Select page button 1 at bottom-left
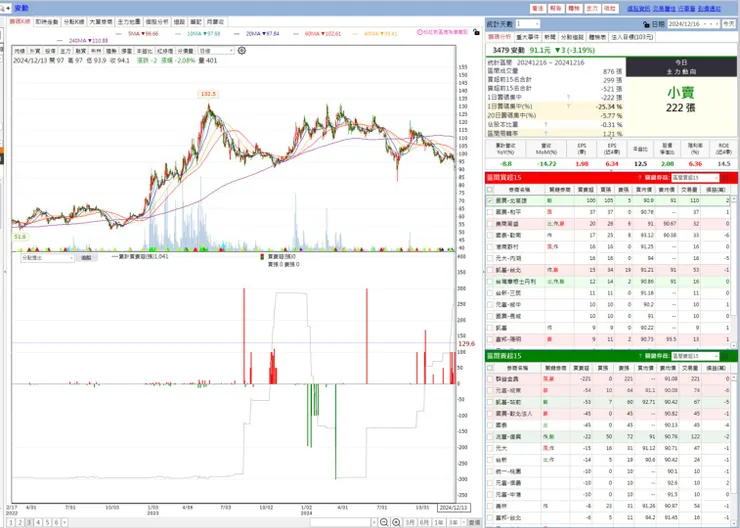 [11, 522]
